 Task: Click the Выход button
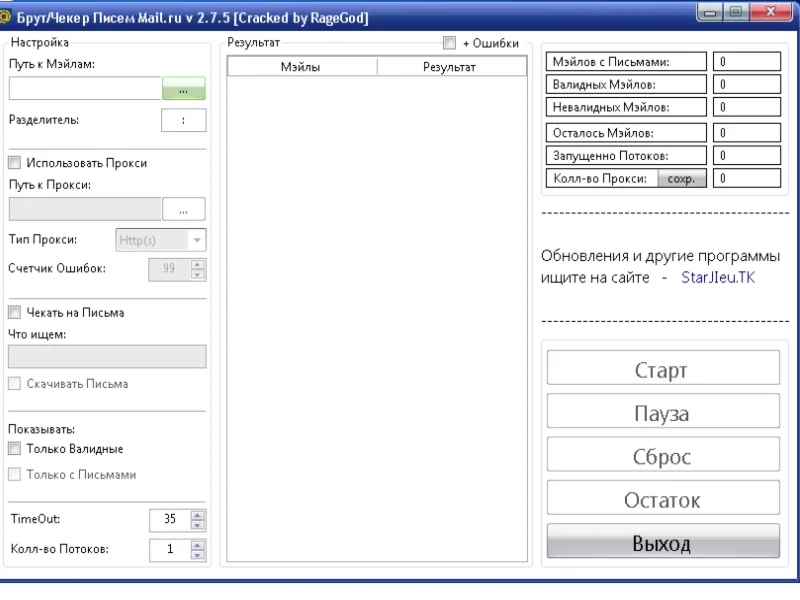tap(663, 541)
